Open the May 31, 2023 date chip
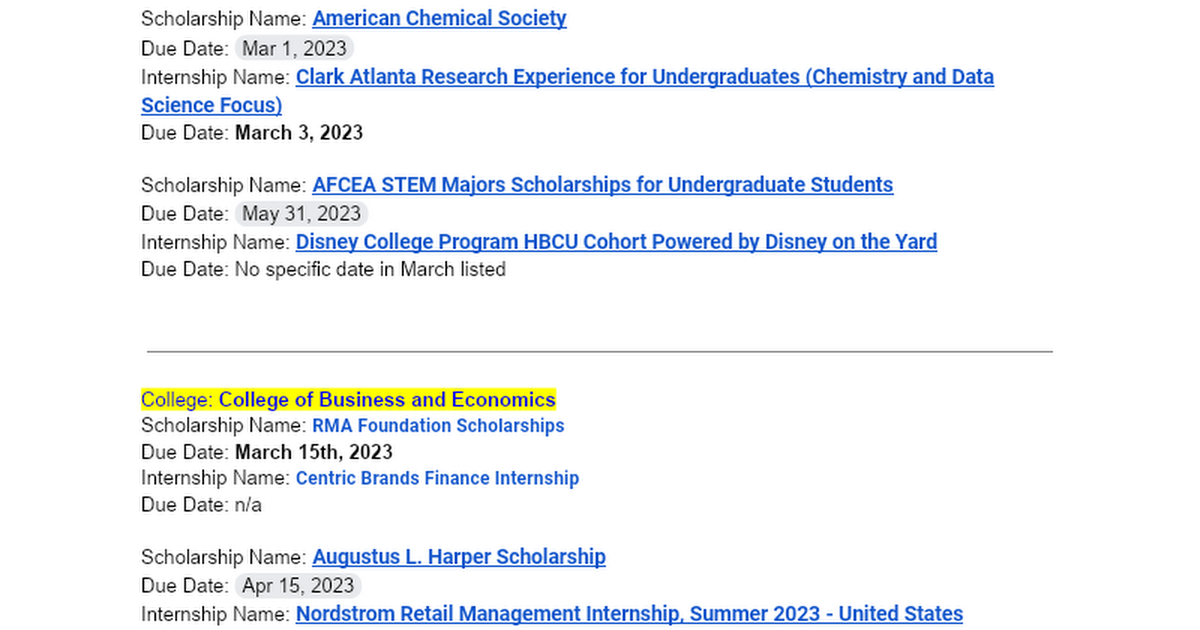Viewport: 1200px width, 630px height. click(x=301, y=213)
